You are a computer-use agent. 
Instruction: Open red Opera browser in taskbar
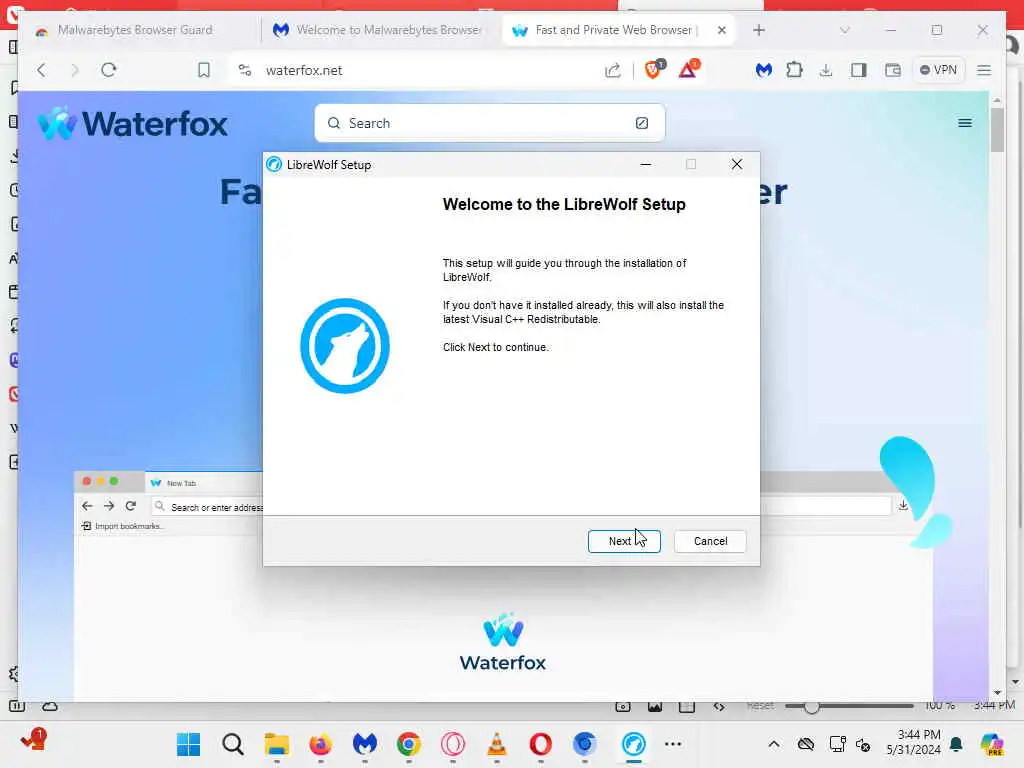[x=541, y=744]
